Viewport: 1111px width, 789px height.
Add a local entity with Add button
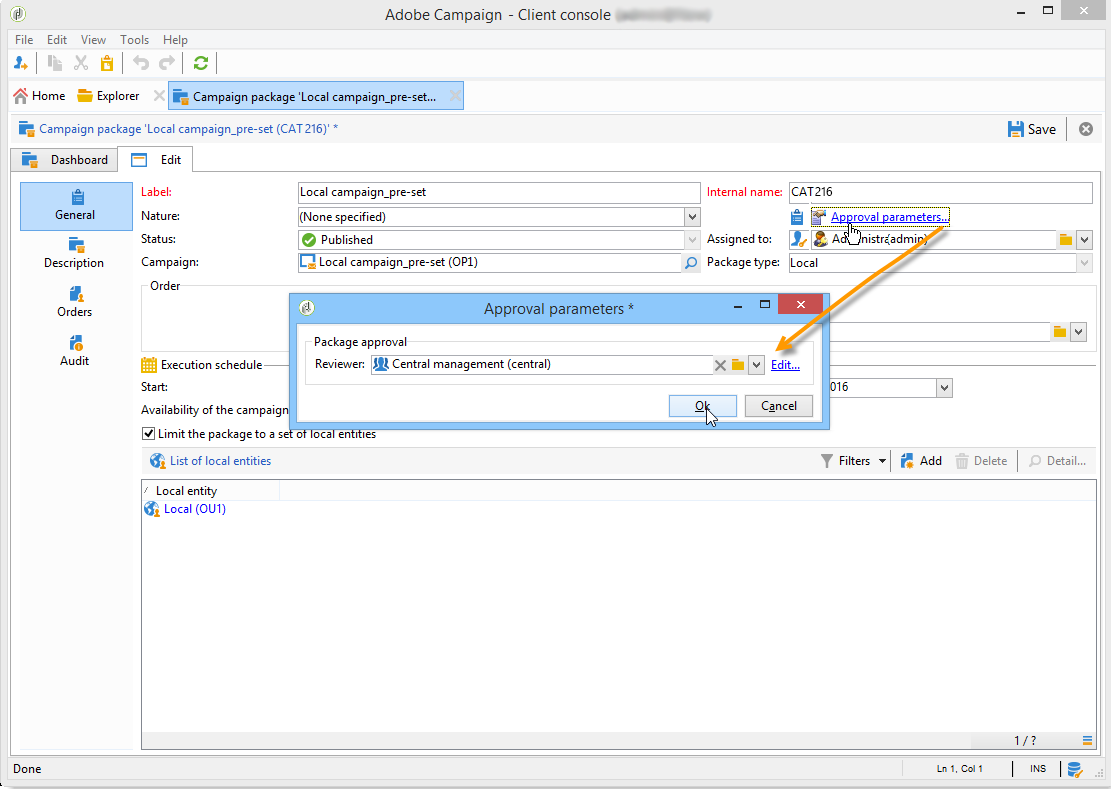920,461
